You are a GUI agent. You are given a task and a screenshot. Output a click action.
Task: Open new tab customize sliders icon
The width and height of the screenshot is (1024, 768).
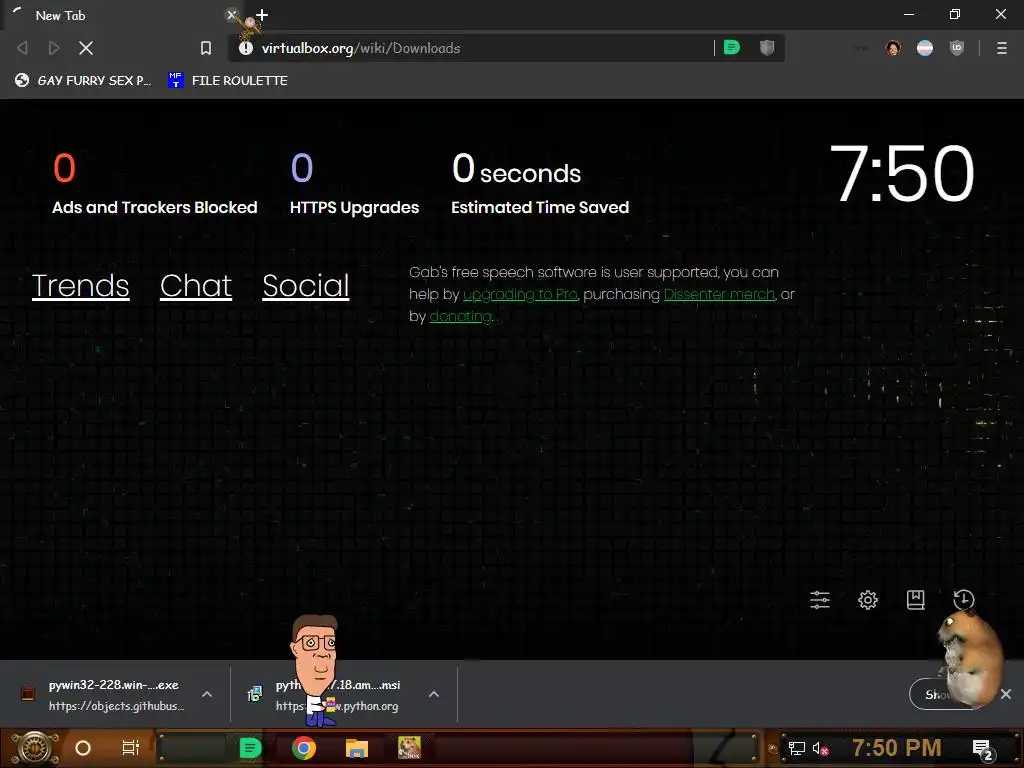coord(820,600)
